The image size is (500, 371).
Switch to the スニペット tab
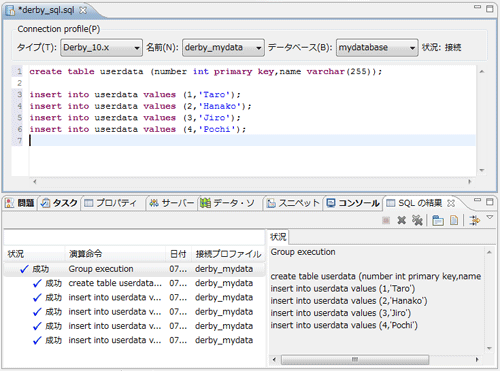(x=293, y=203)
